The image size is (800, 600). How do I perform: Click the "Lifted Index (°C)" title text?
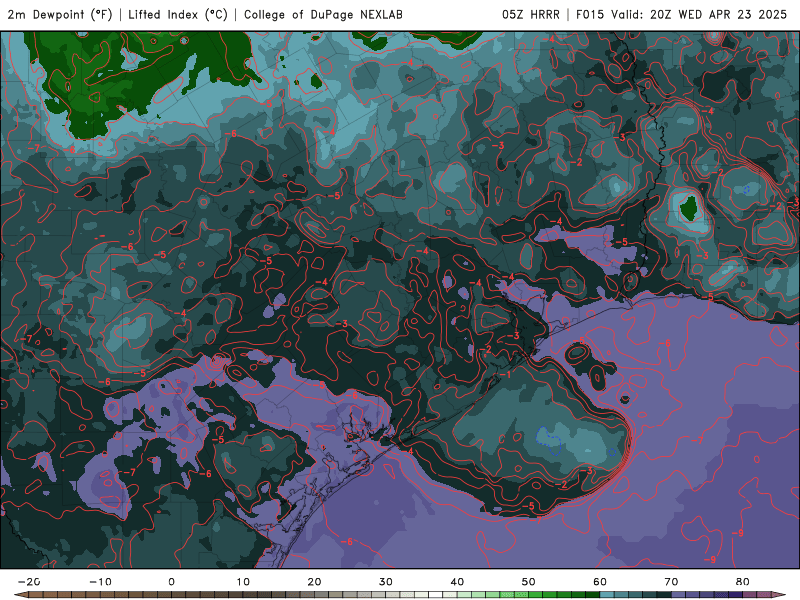point(178,15)
